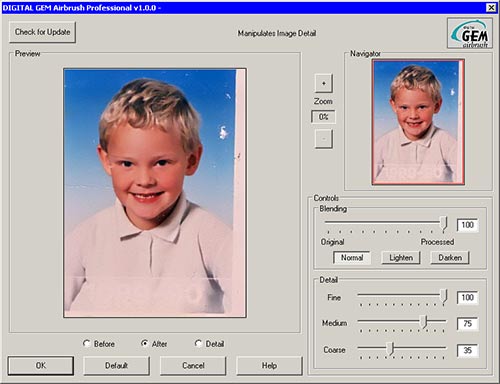Click the Navigator thumbnail image
Screen dimensions: 500x384
point(418,122)
